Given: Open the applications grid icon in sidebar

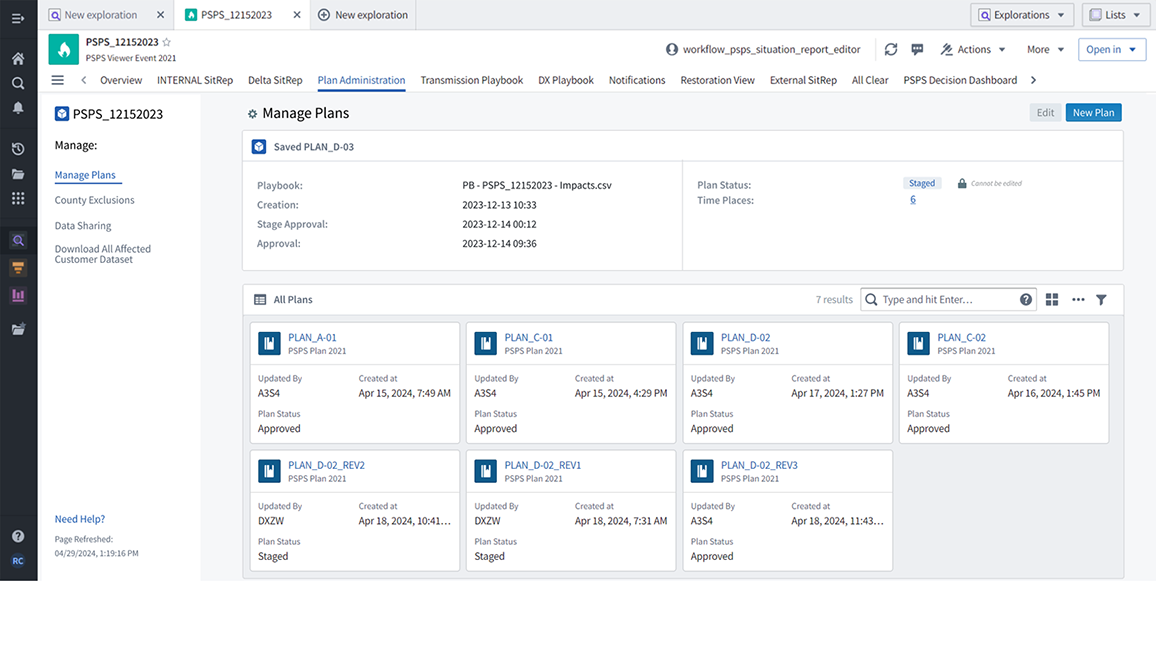Looking at the screenshot, I should click(x=18, y=198).
